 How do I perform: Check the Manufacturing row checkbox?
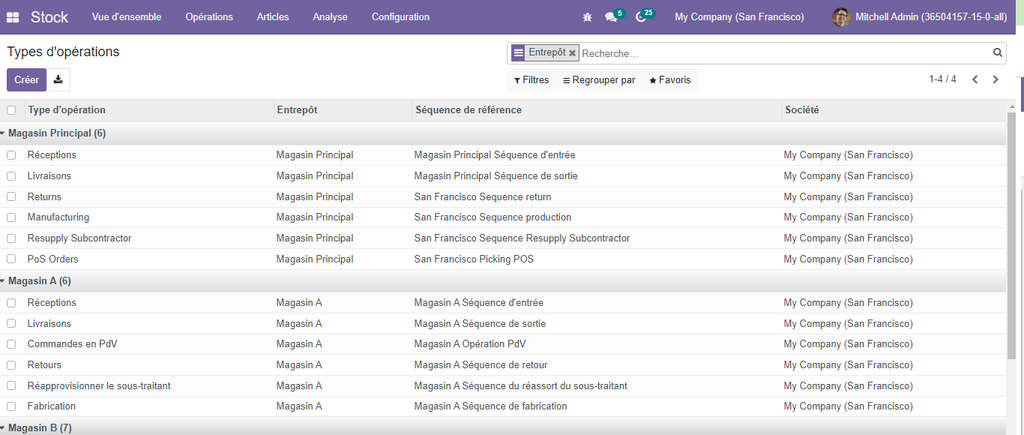pyautogui.click(x=12, y=217)
